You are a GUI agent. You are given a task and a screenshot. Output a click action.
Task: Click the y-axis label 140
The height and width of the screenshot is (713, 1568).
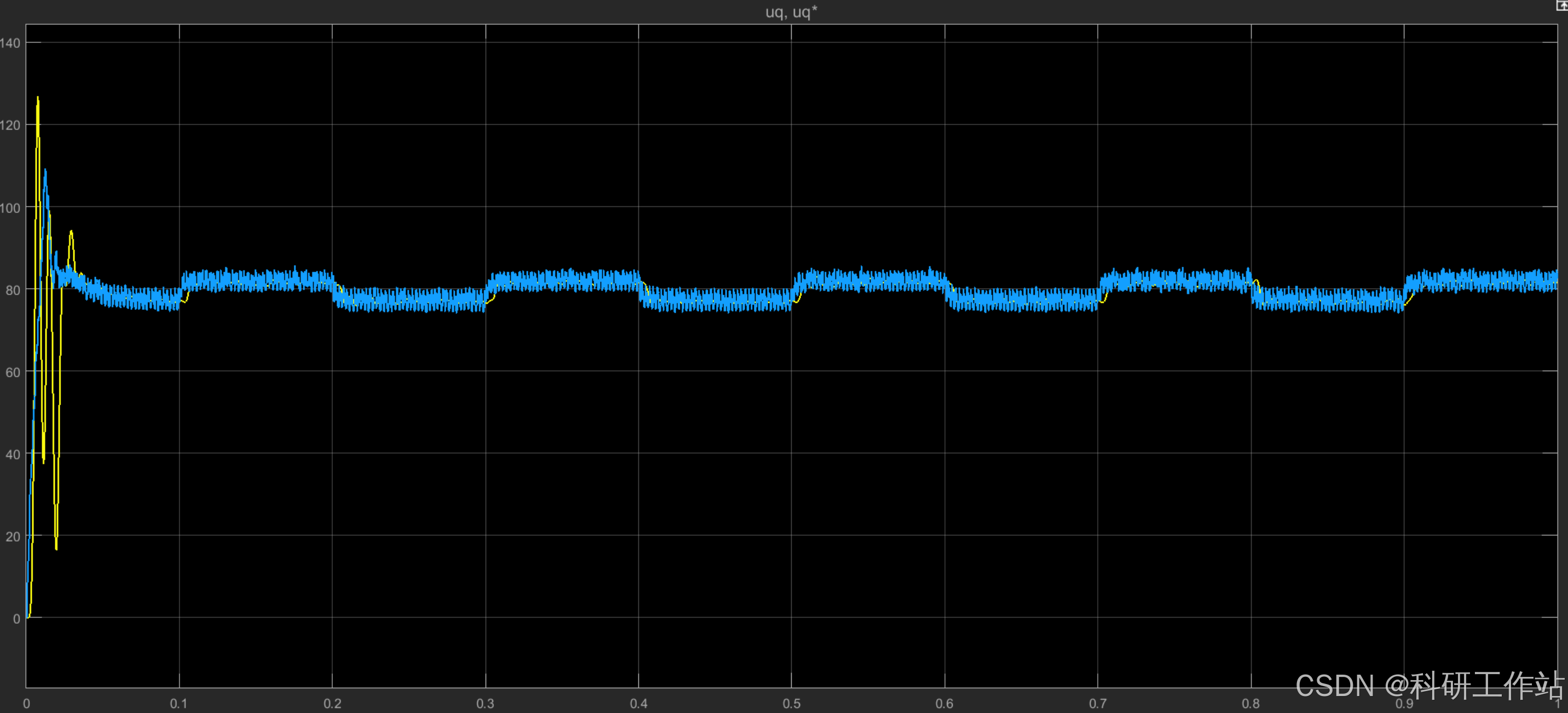[10, 43]
